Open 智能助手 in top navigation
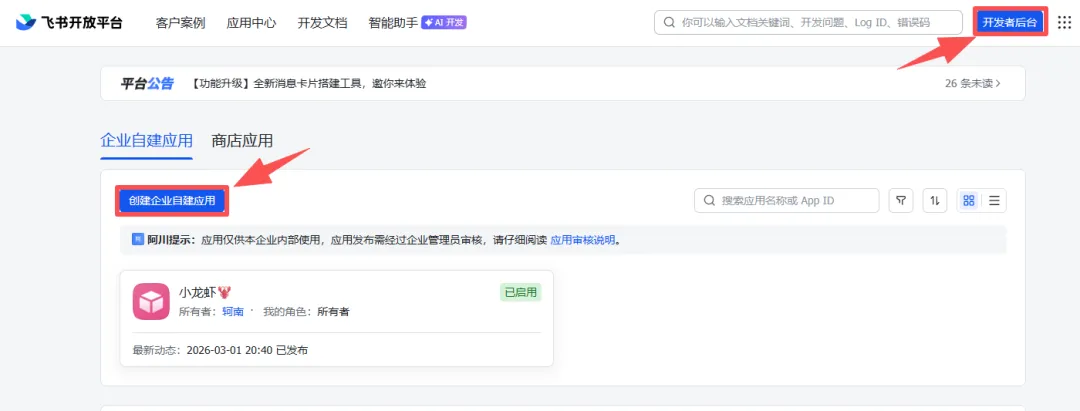Screen dimensions: 1080x411 (393, 23)
